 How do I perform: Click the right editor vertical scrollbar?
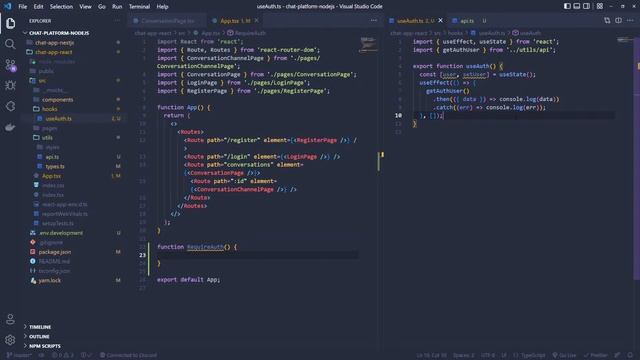pyautogui.click(x=637, y=158)
